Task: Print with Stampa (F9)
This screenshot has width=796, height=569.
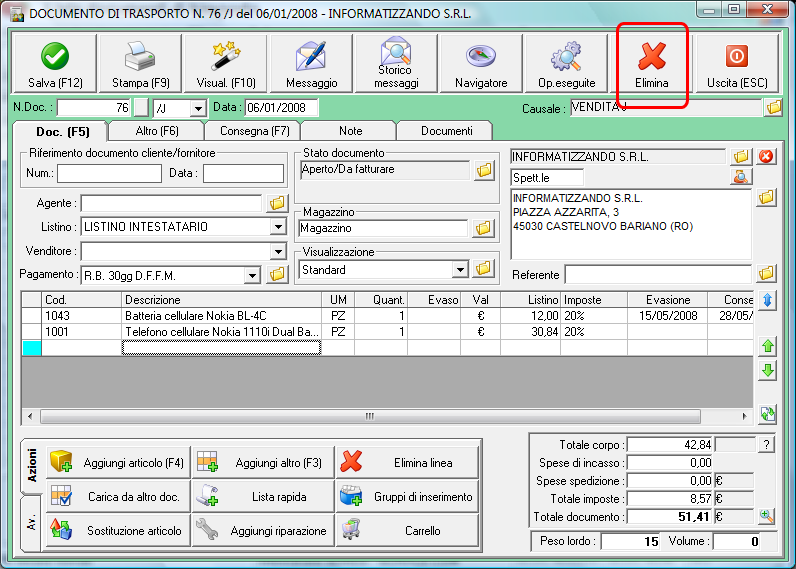Action: point(140,63)
